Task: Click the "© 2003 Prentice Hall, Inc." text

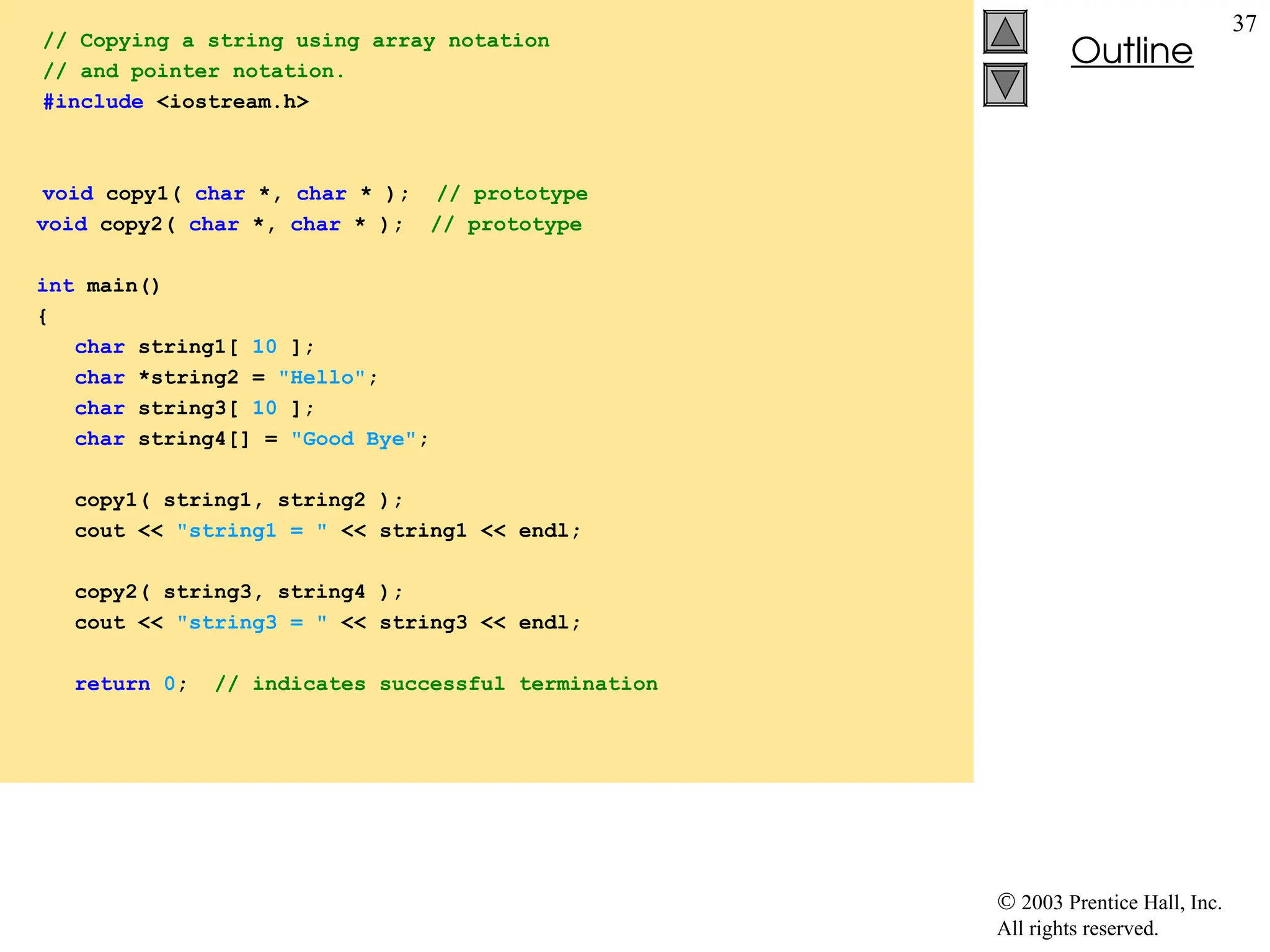Action: tap(1109, 902)
